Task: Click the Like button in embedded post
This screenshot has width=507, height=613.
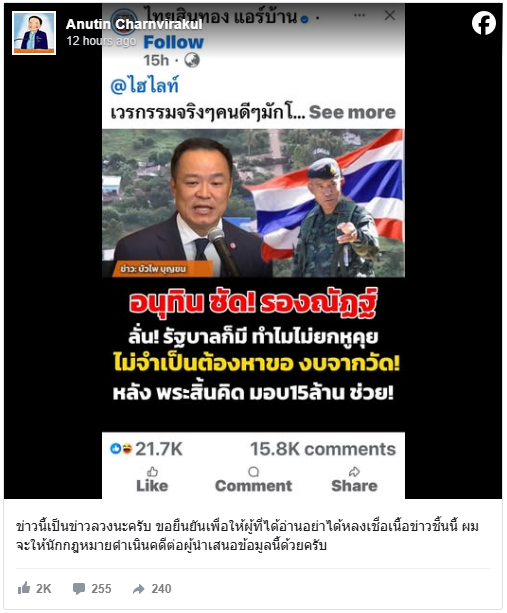Action: [152, 479]
